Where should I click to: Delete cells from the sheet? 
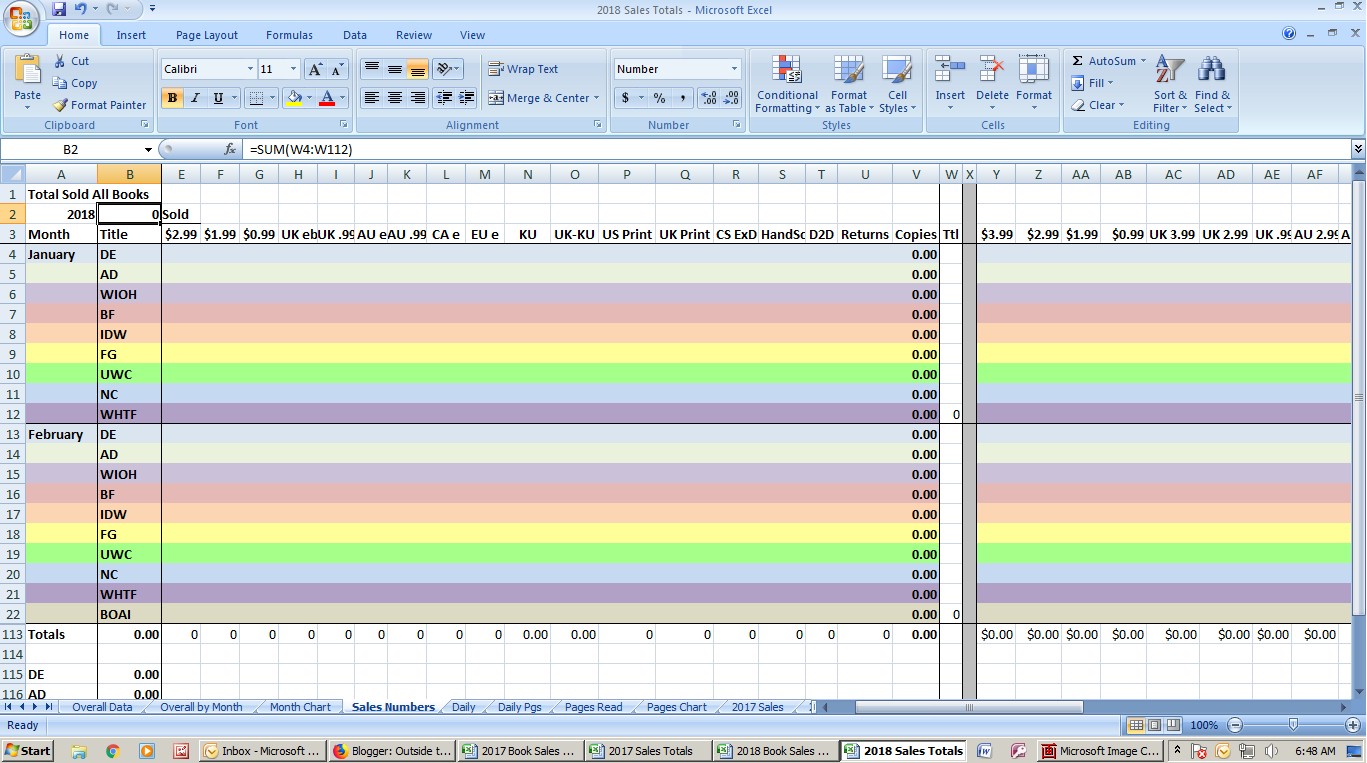992,84
